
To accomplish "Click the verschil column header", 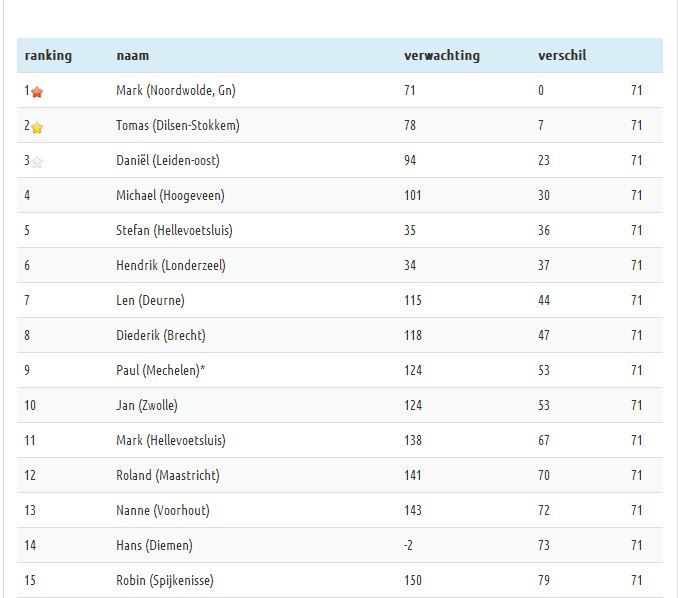I will [562, 55].
